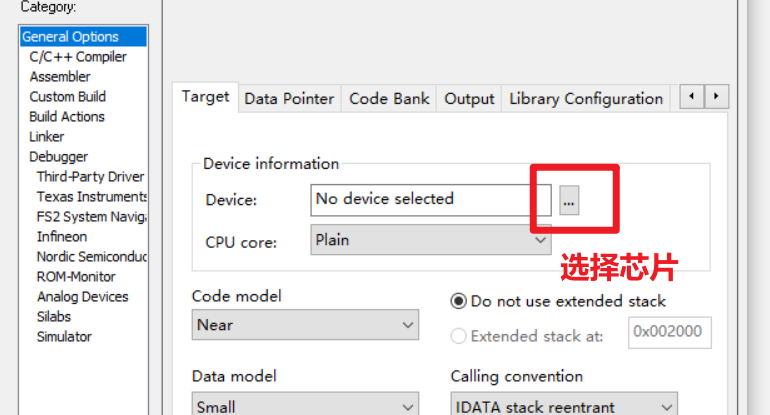This screenshot has height=415, width=770.
Task: Select Texas Instruments debugger driver
Action: [x=91, y=196]
